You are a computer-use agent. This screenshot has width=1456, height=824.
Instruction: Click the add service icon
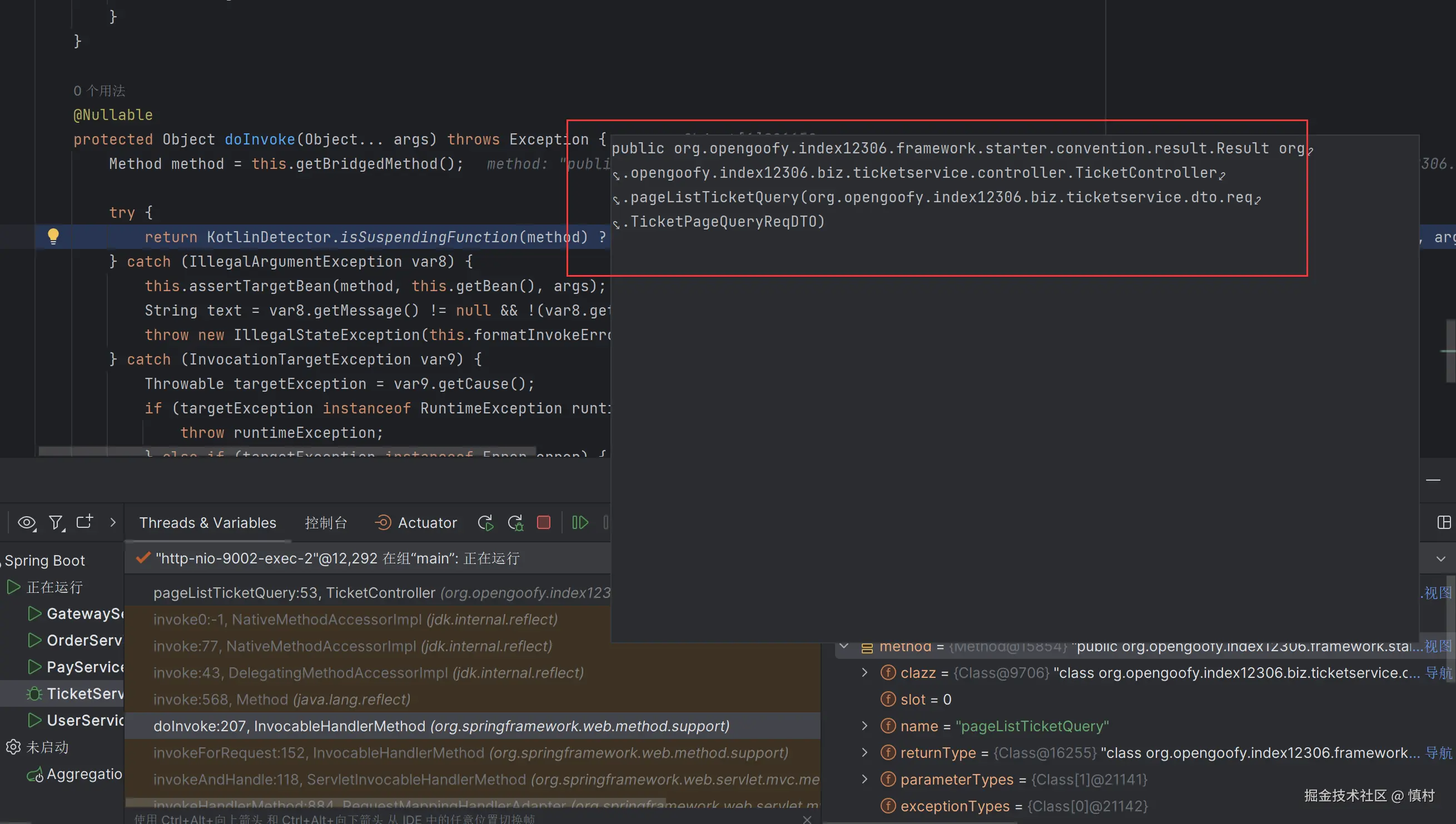pos(85,522)
